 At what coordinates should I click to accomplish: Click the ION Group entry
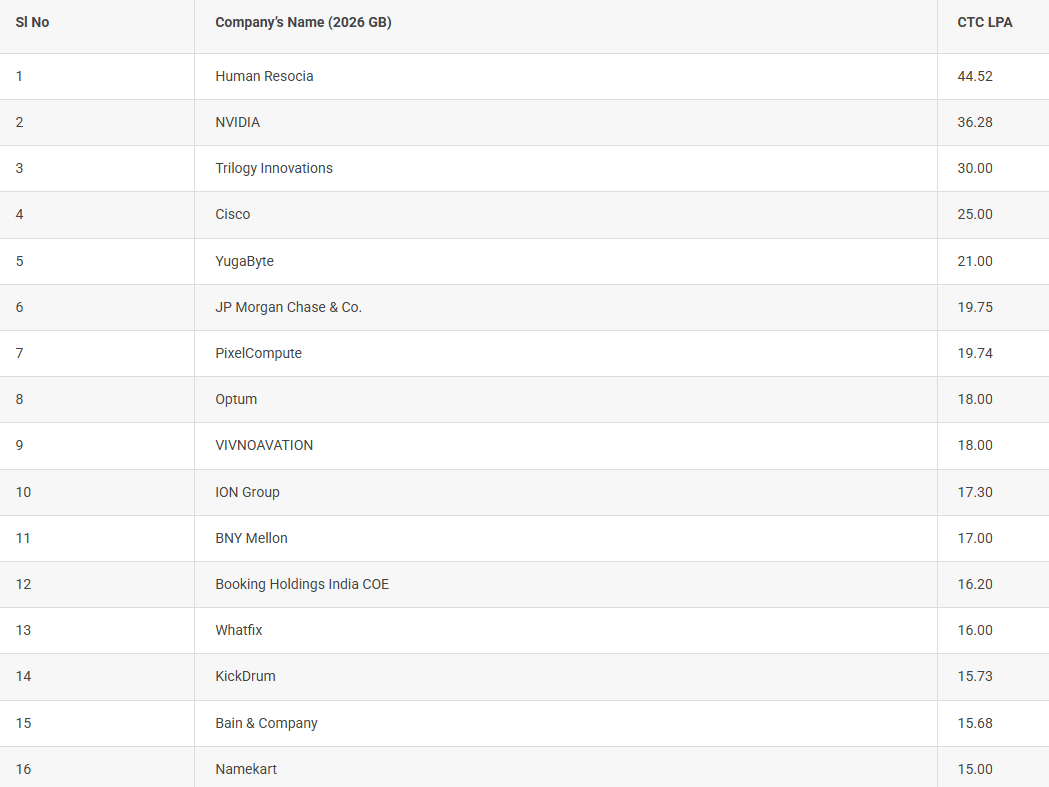[x=247, y=492]
